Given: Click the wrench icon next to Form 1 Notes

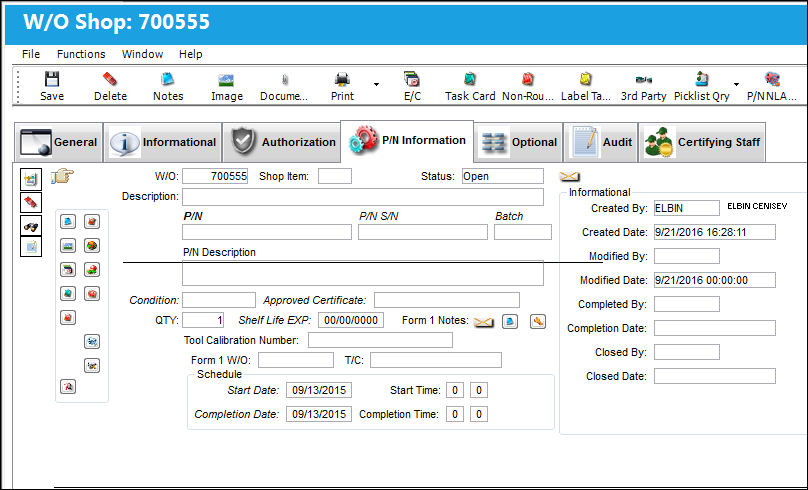Looking at the screenshot, I should pyautogui.click(x=537, y=322).
